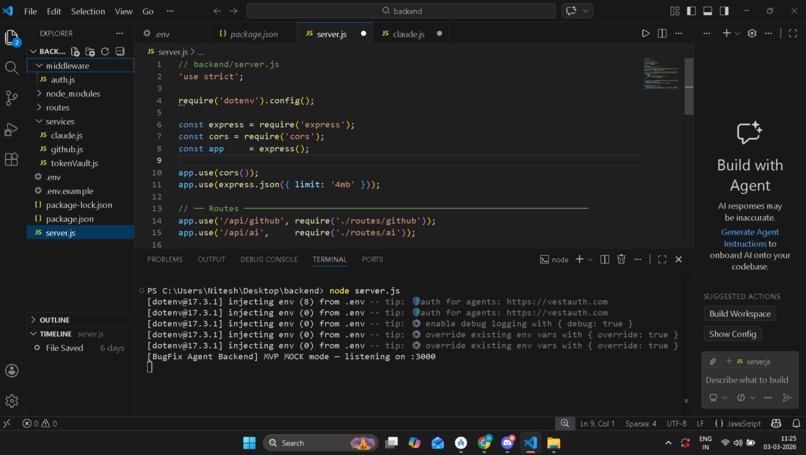Attach context with paperclip icon
Viewport: 806px width, 455px height.
(x=712, y=361)
